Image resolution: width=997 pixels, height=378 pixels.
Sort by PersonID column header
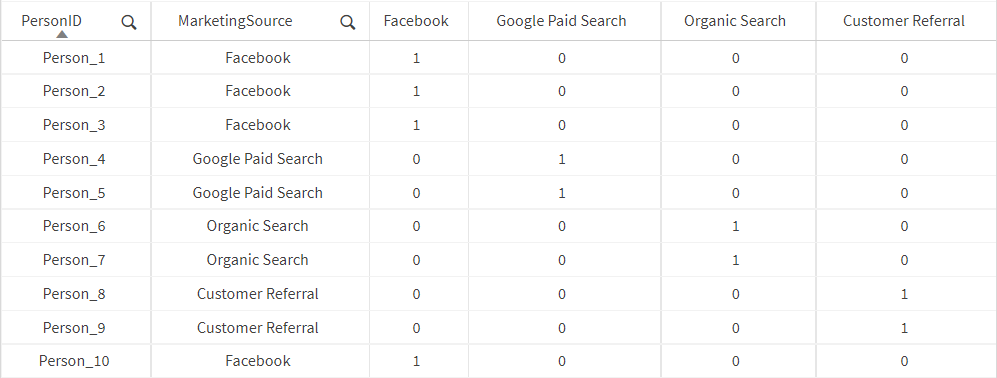click(52, 21)
